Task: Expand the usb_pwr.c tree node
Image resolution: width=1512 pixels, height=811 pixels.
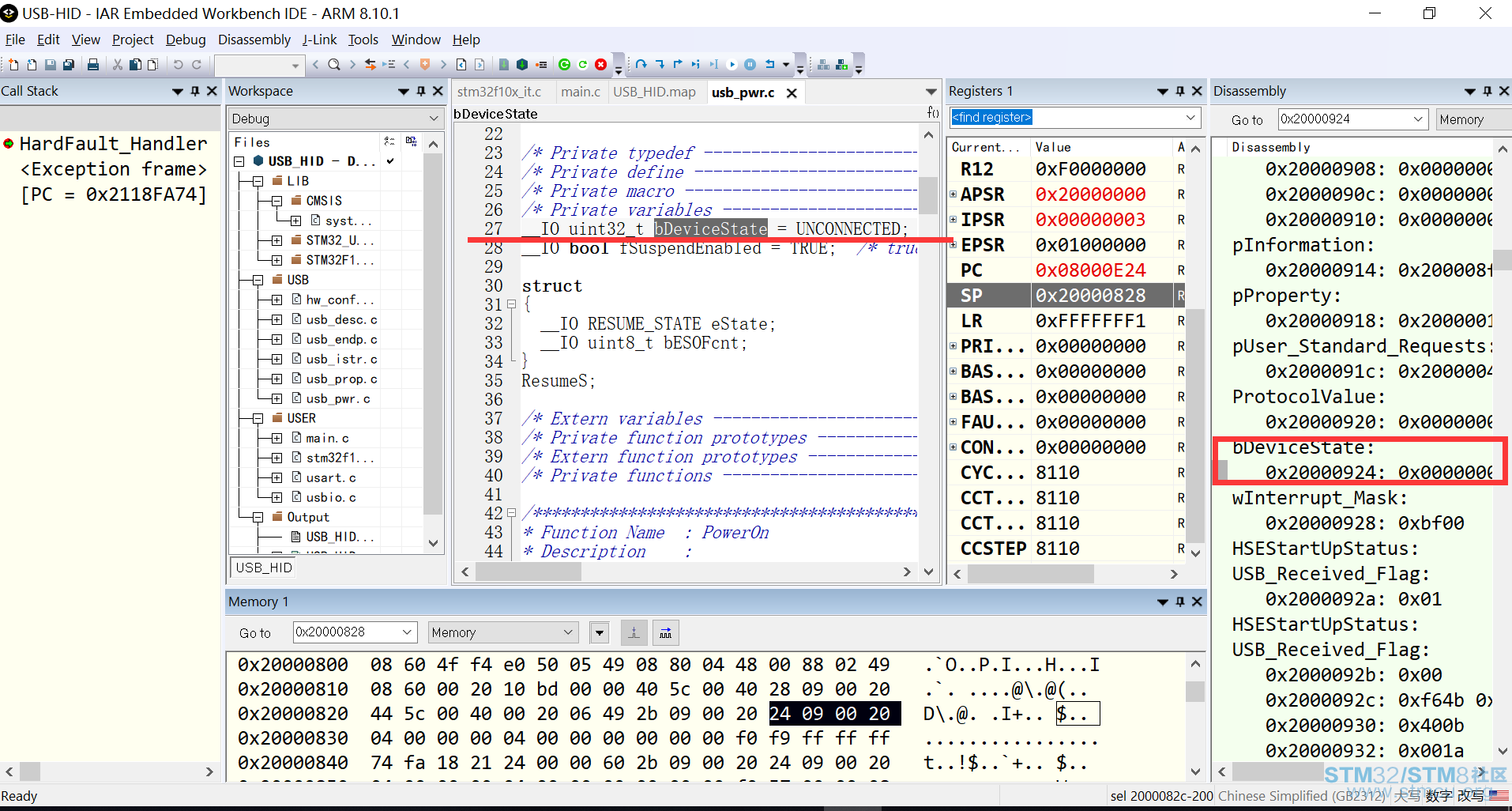Action: tap(276, 398)
